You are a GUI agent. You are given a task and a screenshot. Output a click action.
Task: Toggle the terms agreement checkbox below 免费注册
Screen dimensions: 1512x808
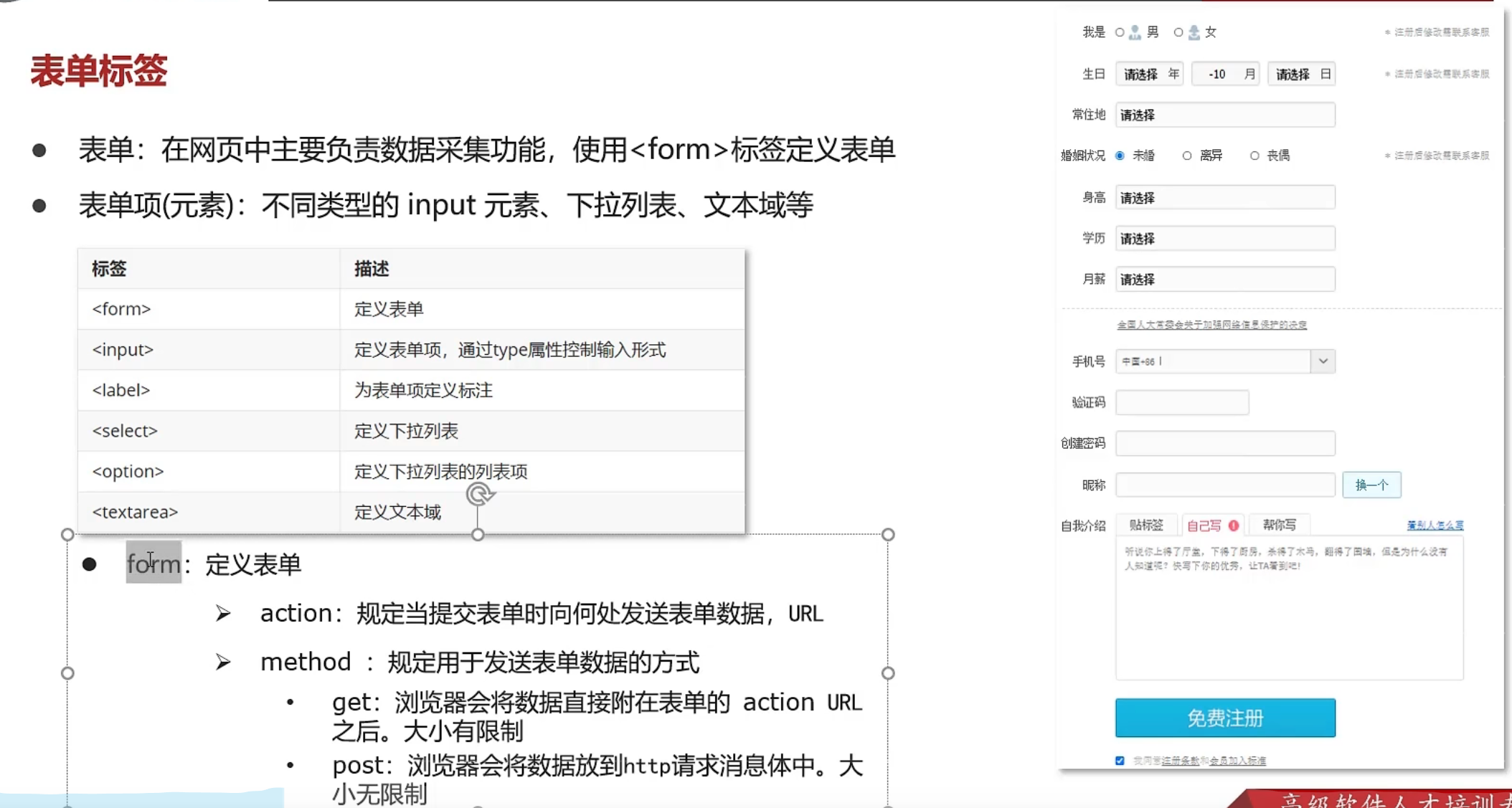(x=1120, y=761)
